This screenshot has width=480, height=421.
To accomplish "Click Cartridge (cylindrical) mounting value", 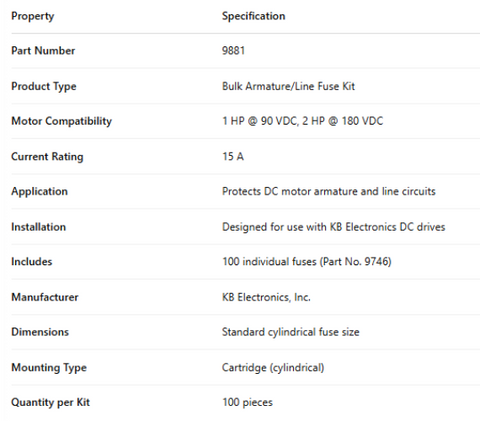I will (x=273, y=368).
